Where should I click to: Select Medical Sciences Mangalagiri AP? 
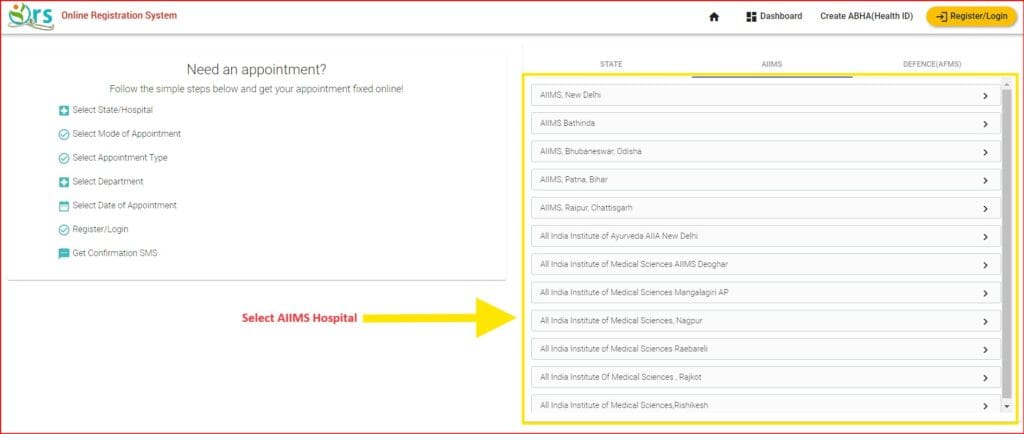tap(766, 292)
